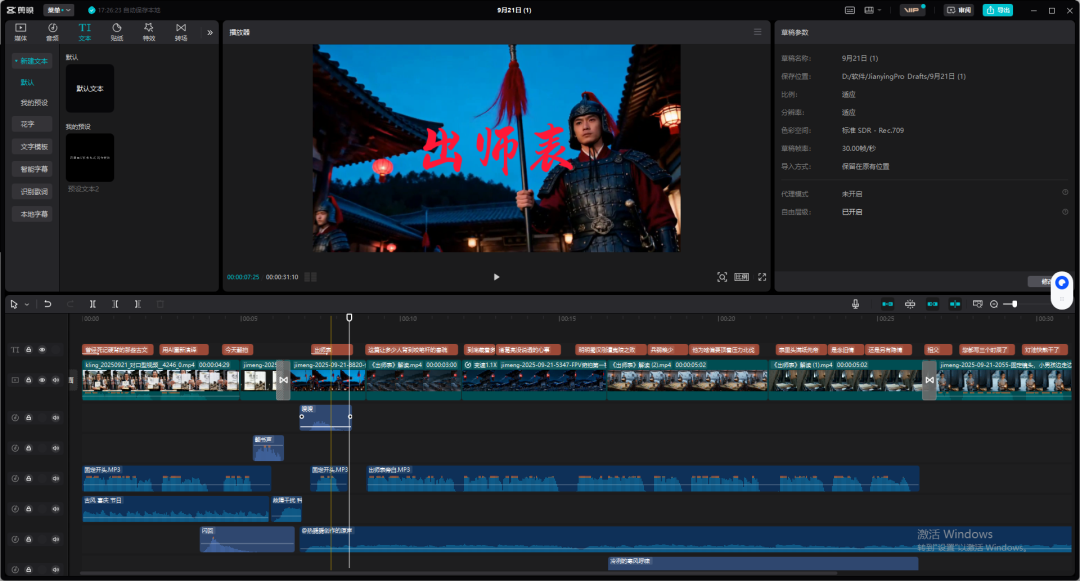The height and width of the screenshot is (581, 1080).
Task: Toggle main track magnet
Action: pos(887,304)
